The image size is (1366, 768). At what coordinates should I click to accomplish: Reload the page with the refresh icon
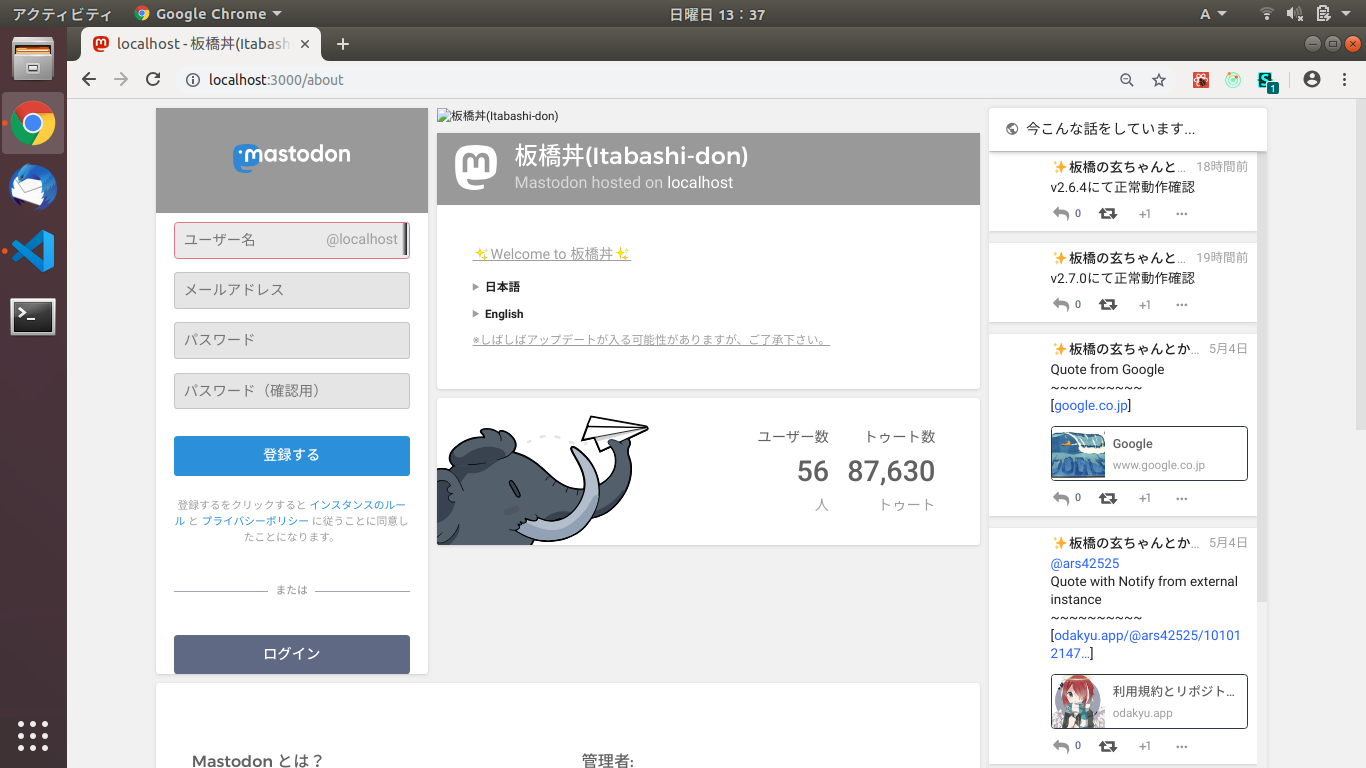(153, 80)
